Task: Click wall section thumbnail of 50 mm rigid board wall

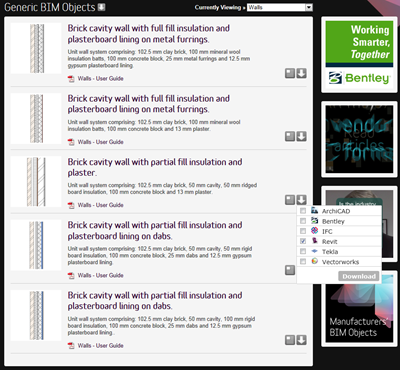Action: 36,245
